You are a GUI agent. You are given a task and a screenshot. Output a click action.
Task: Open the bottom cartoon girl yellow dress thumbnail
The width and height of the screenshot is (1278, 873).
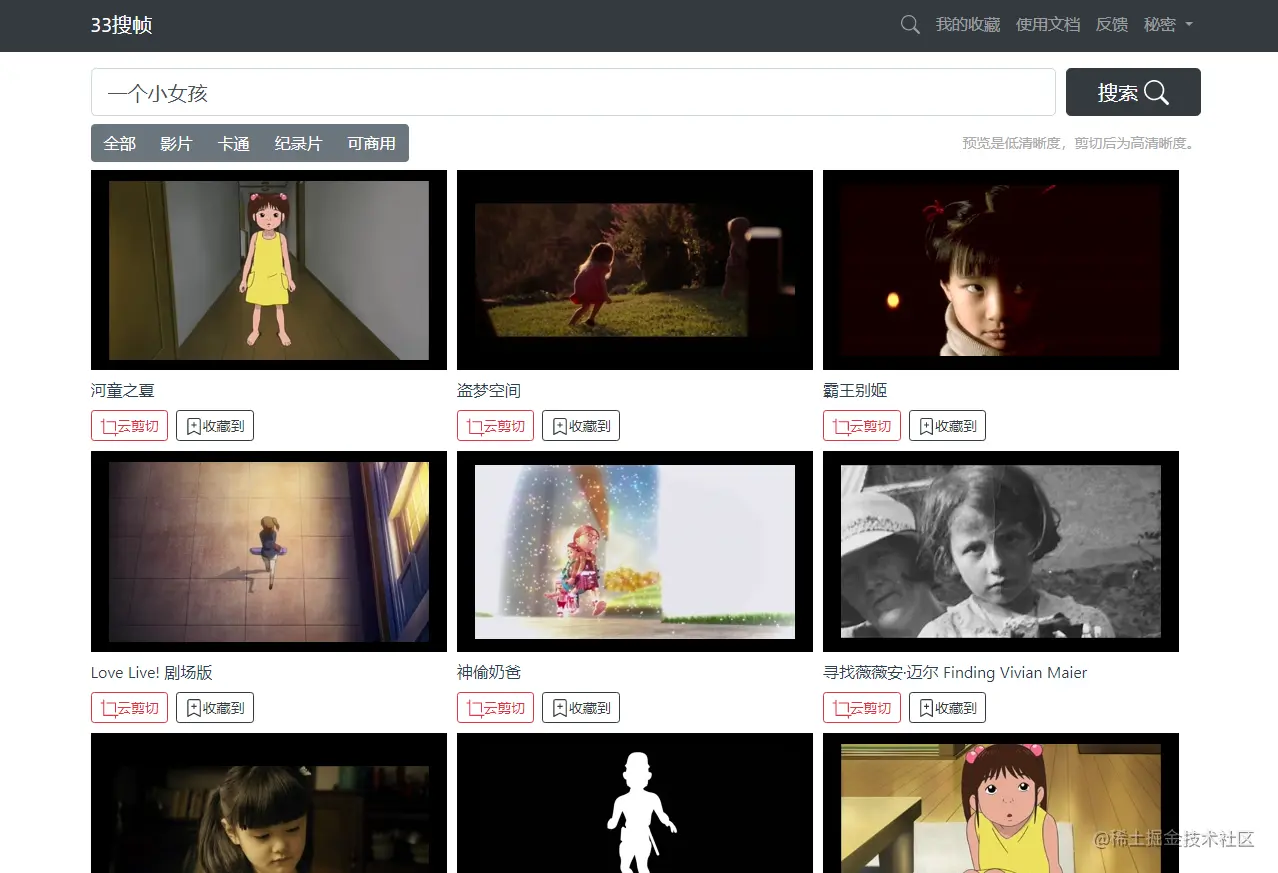pyautogui.click(x=1001, y=803)
